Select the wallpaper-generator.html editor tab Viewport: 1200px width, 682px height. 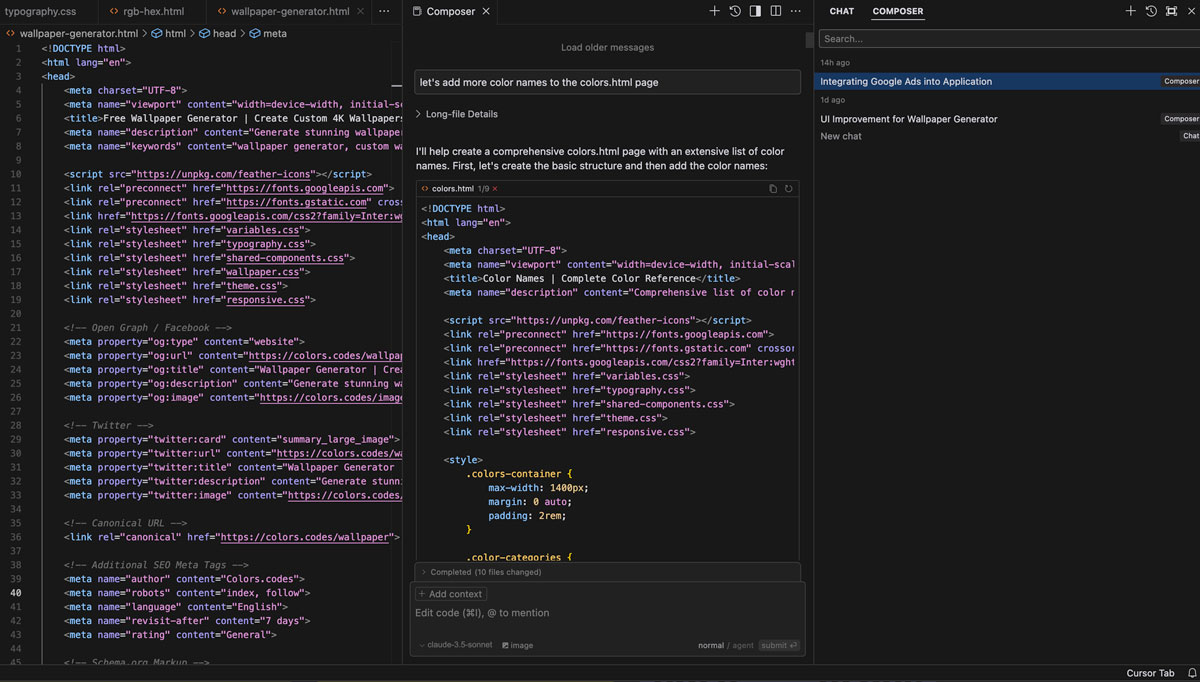tap(290, 12)
